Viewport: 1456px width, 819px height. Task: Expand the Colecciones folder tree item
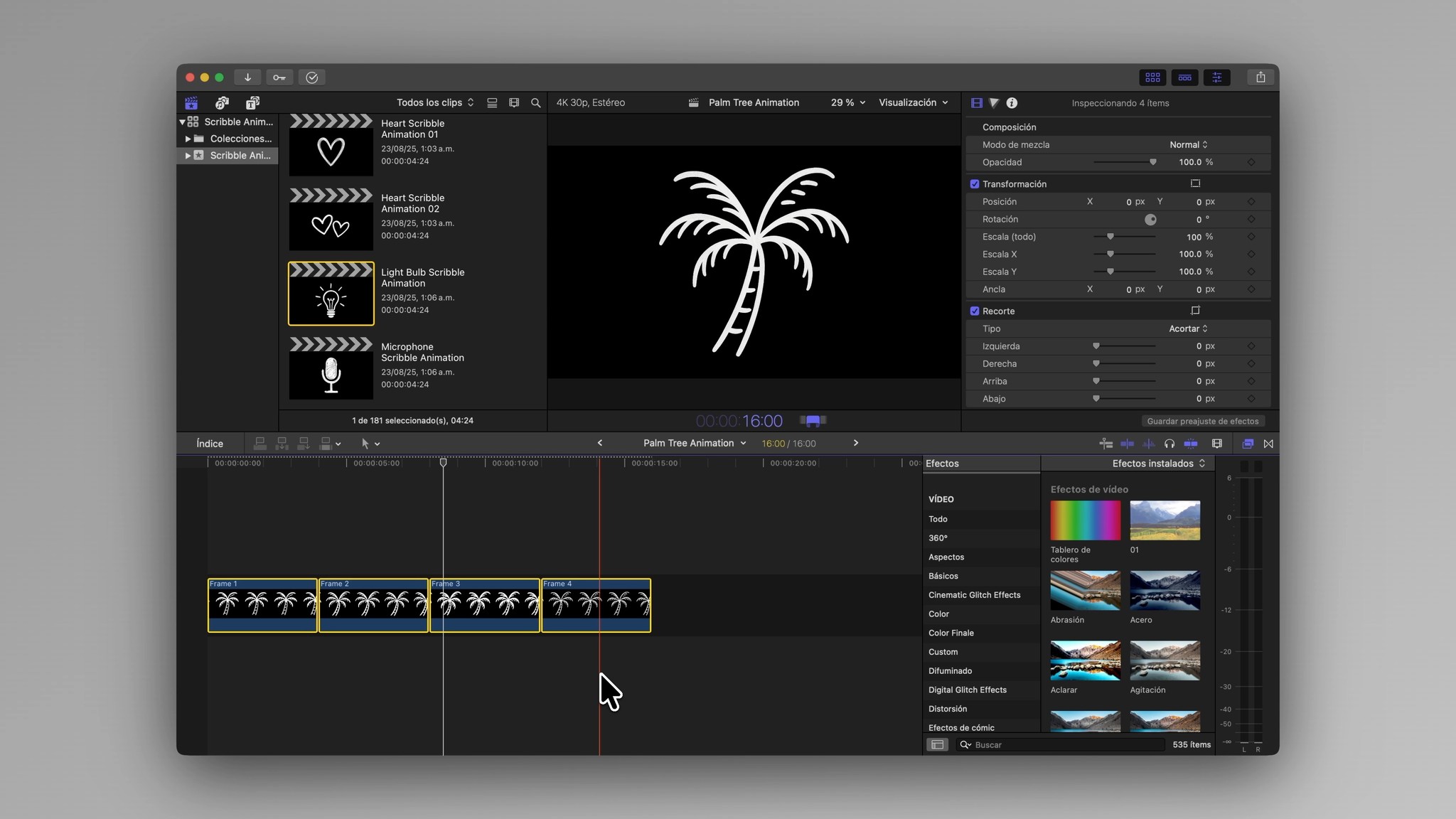pyautogui.click(x=188, y=139)
